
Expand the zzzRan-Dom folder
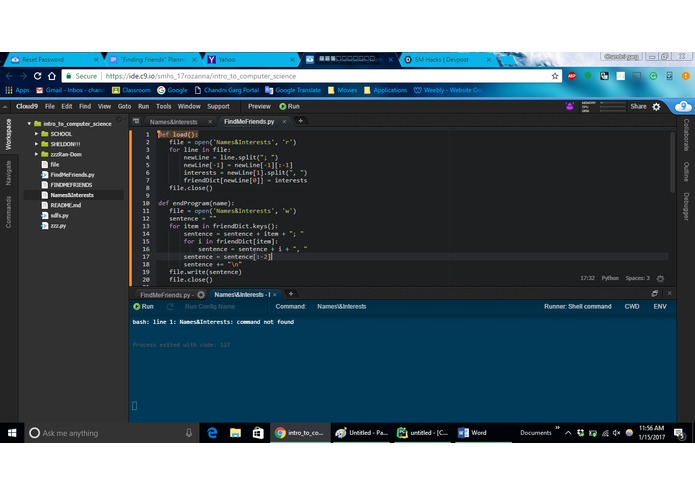[36, 154]
